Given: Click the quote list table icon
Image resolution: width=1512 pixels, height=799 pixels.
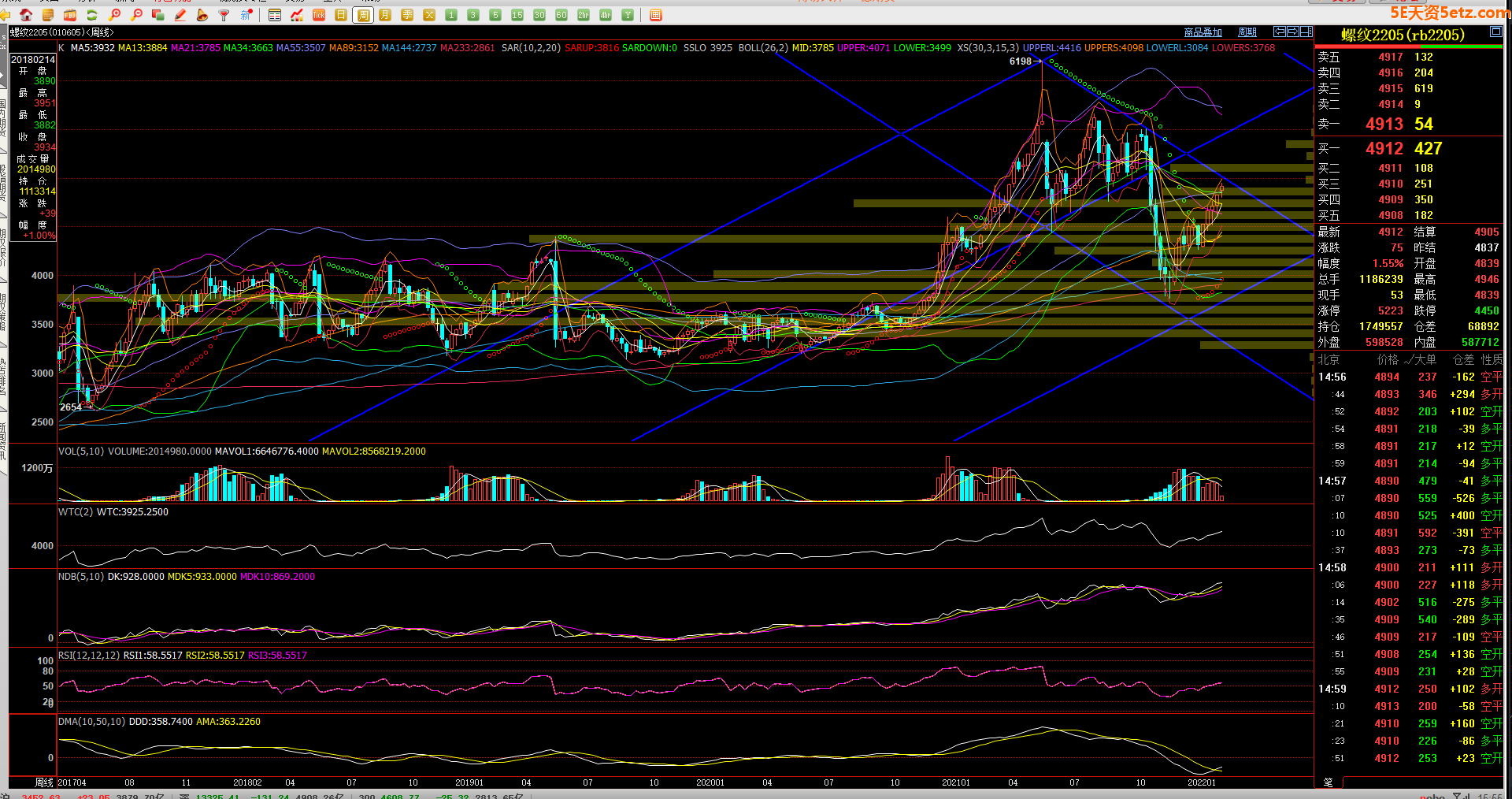Looking at the screenshot, I should tap(275, 15).
